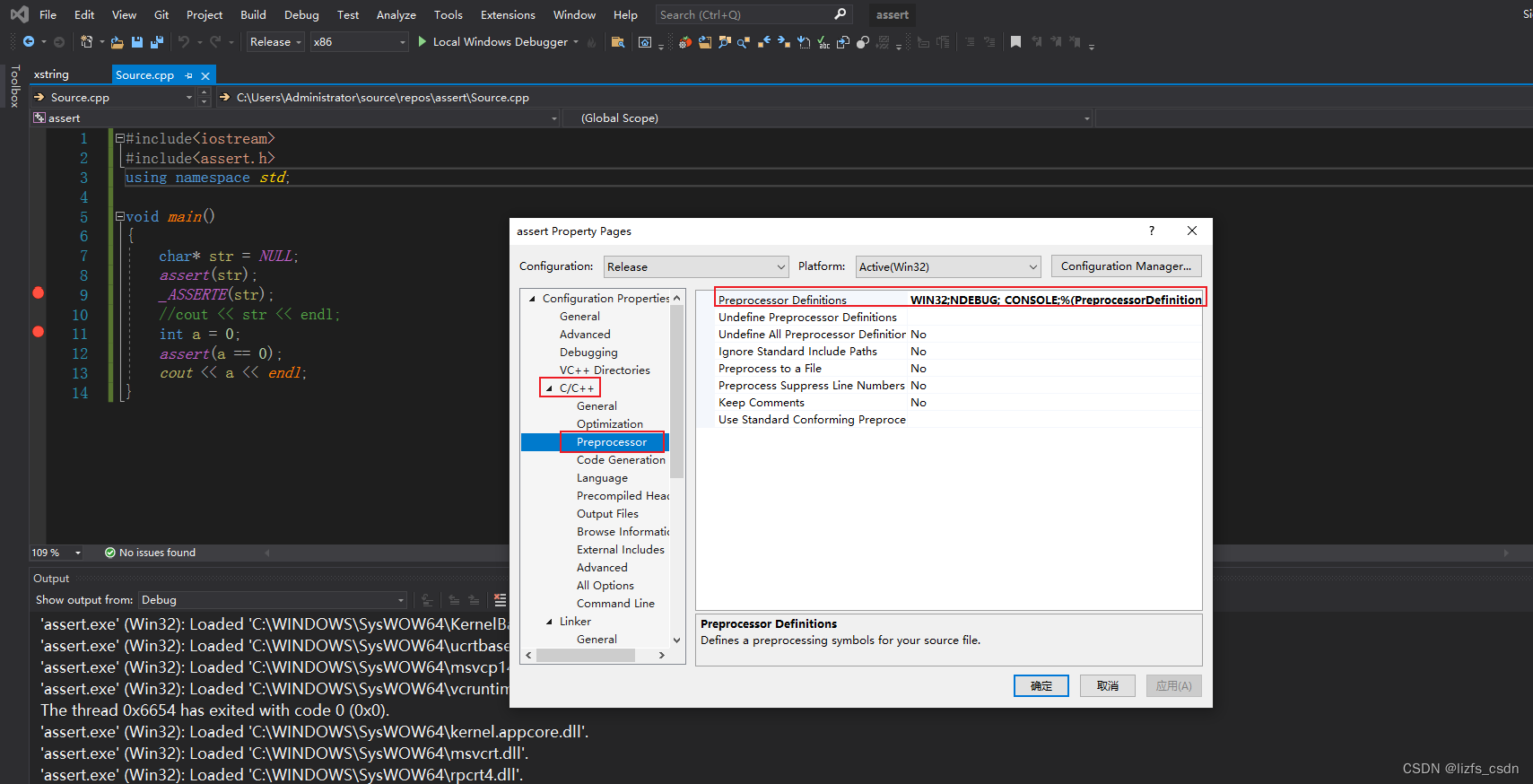Open the (Global Scope) dropdown
The image size is (1533, 784).
828,118
